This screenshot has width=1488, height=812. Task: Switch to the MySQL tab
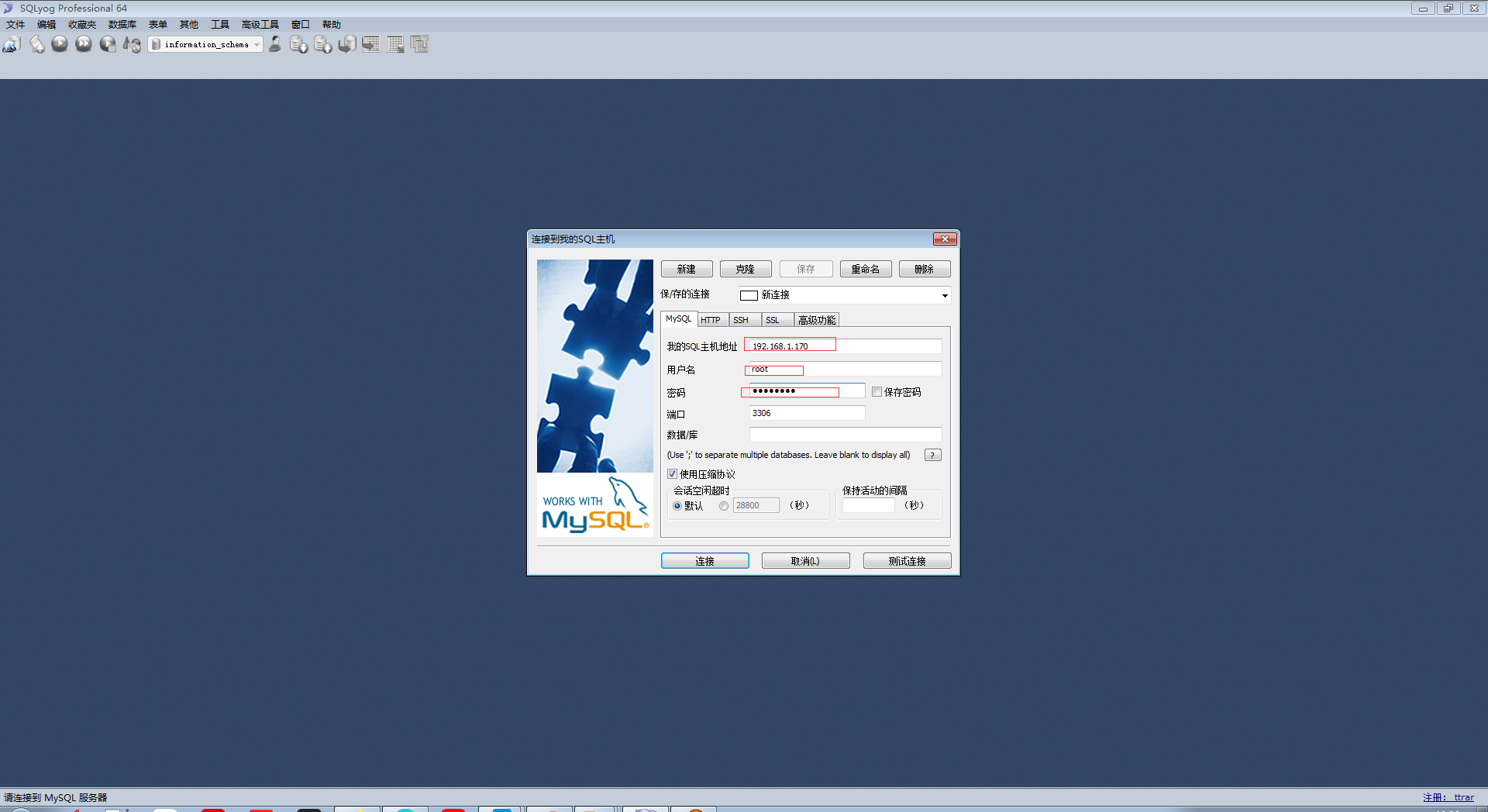pos(679,319)
